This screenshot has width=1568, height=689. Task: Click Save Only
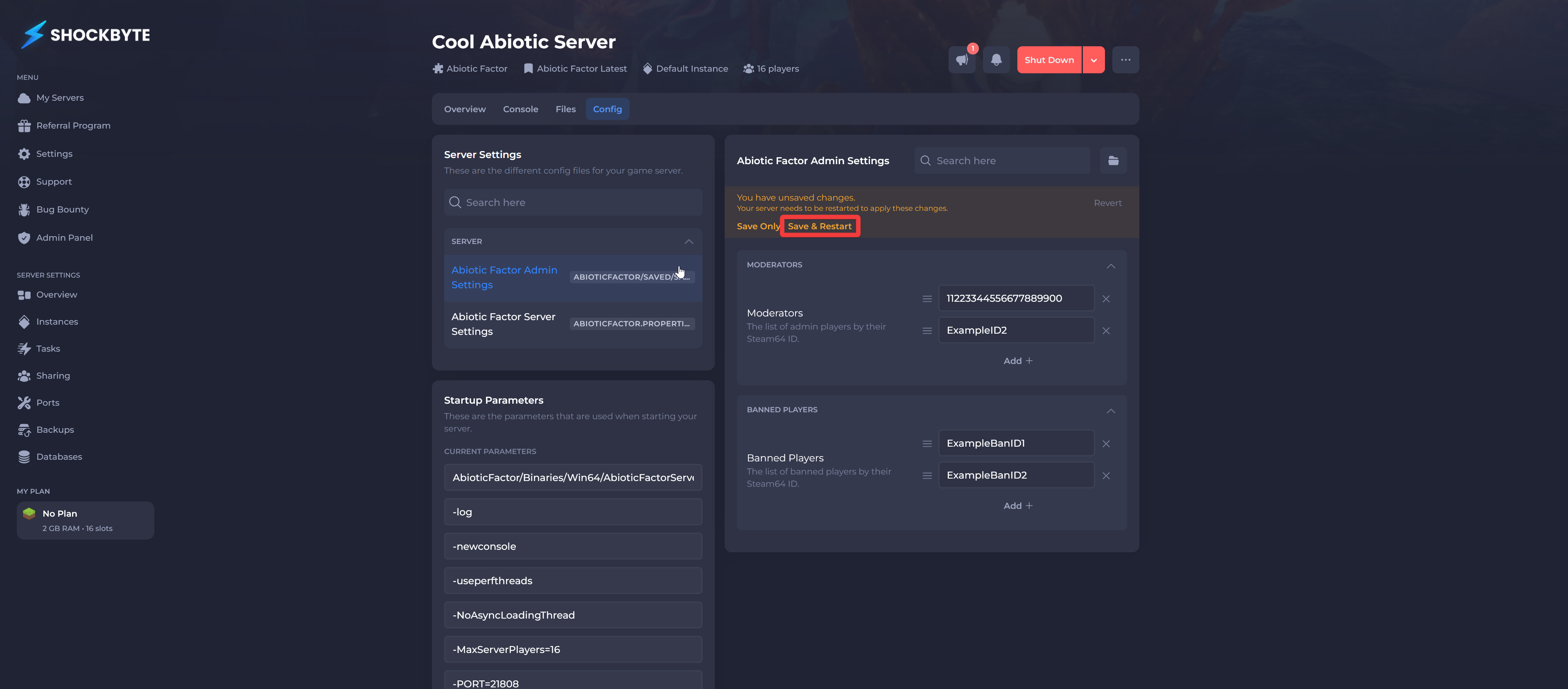pyautogui.click(x=758, y=226)
